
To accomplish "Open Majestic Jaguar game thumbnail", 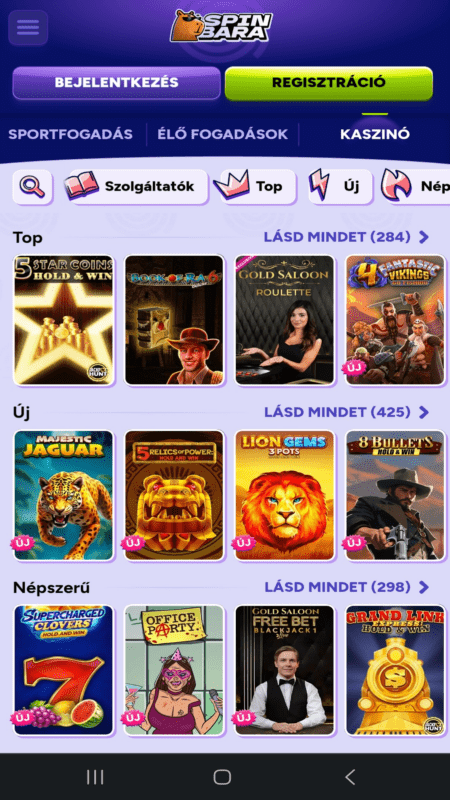I will [63, 495].
